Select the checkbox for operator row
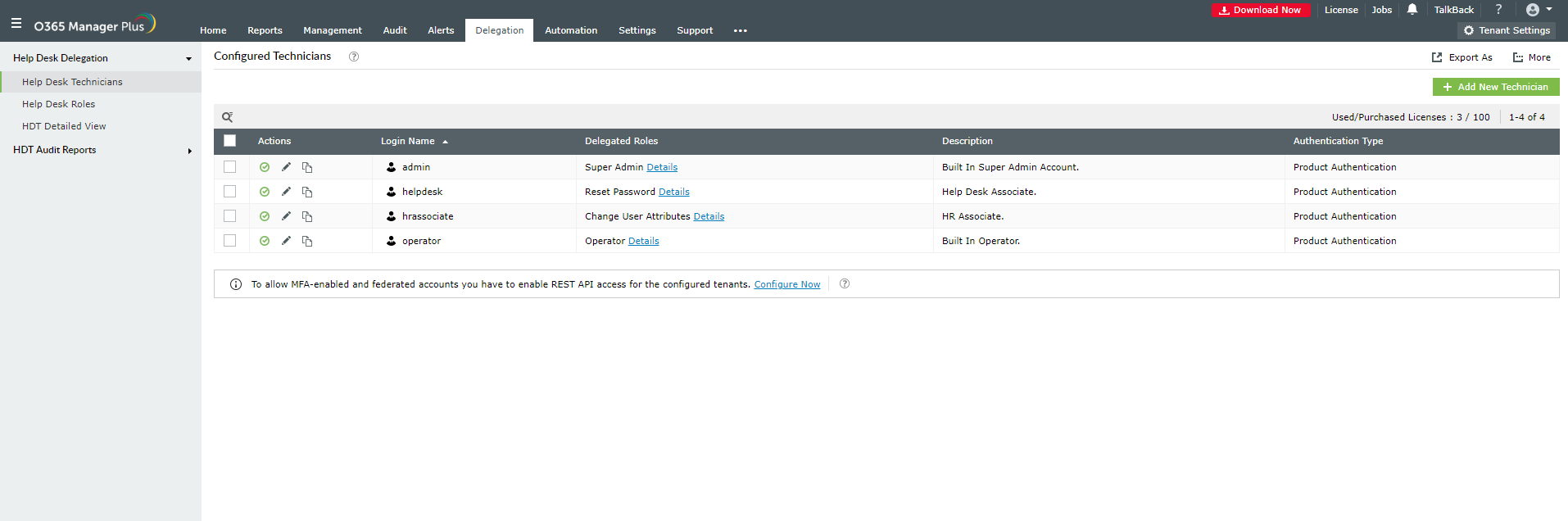The width and height of the screenshot is (1568, 521). point(230,241)
